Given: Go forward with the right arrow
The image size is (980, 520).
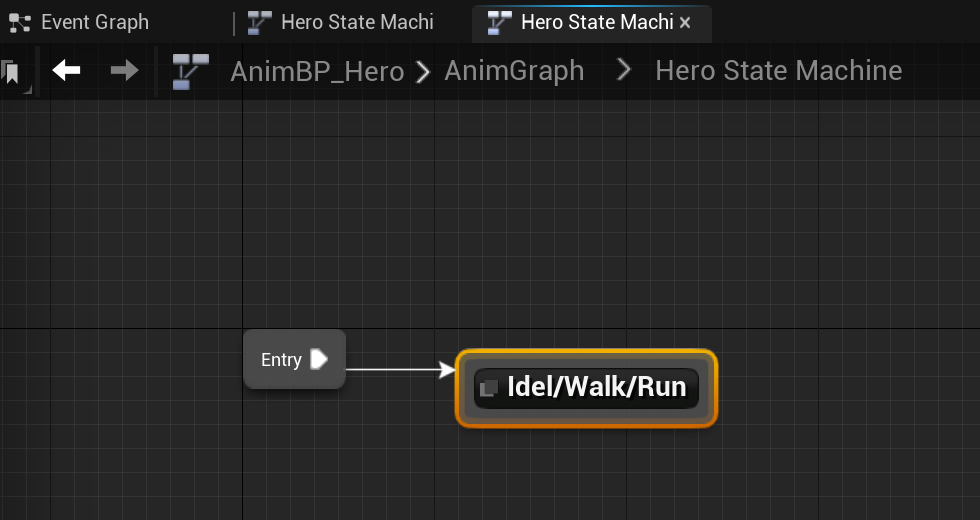Looking at the screenshot, I should [x=125, y=70].
